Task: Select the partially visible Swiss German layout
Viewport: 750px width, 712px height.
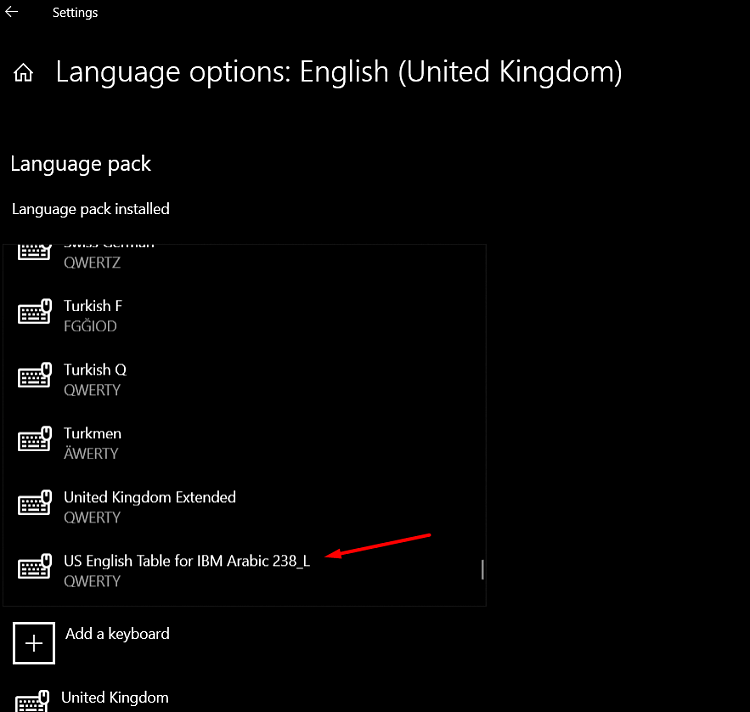Action: click(x=108, y=252)
